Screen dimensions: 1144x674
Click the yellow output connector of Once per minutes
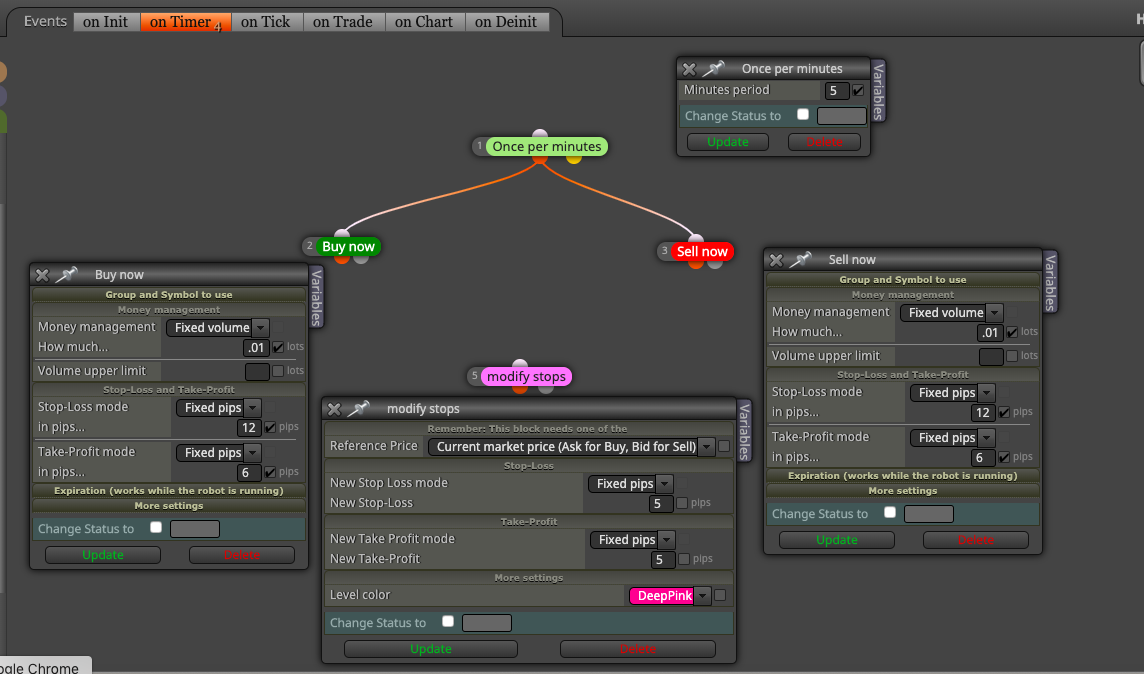point(574,158)
